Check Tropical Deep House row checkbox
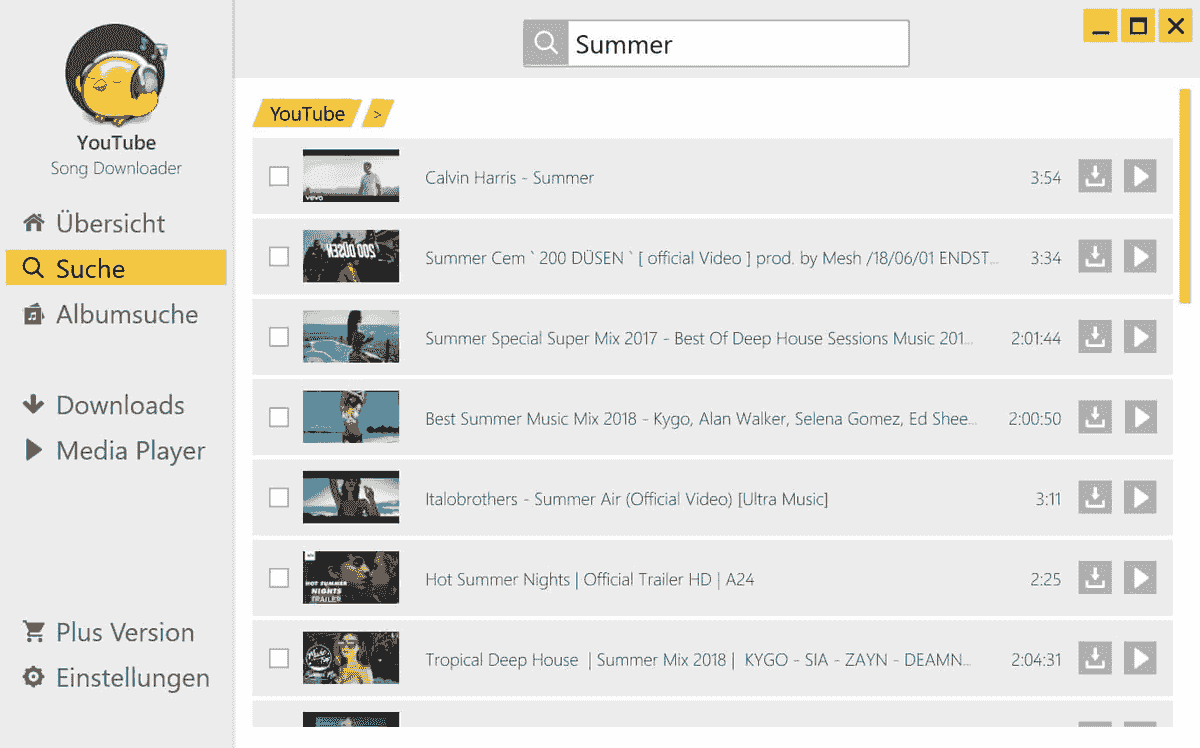Image resolution: width=1200 pixels, height=748 pixels. tap(279, 658)
